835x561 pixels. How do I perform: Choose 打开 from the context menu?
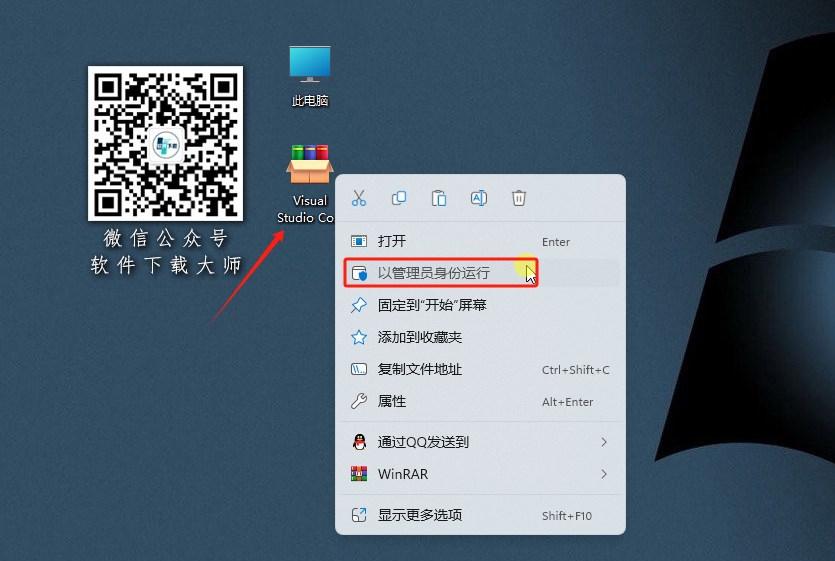coord(480,241)
